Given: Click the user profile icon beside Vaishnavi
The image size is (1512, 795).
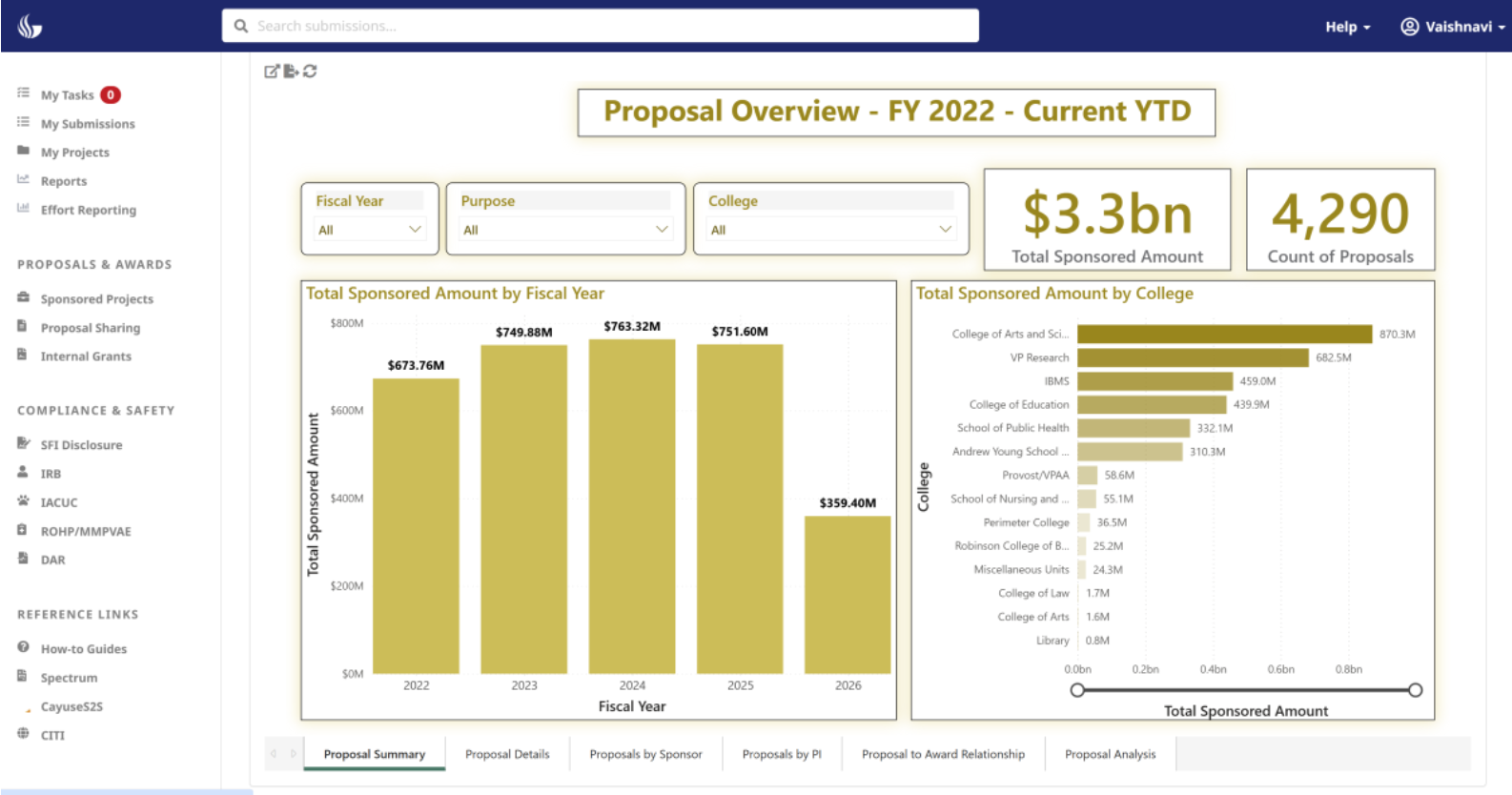Looking at the screenshot, I should [1409, 27].
